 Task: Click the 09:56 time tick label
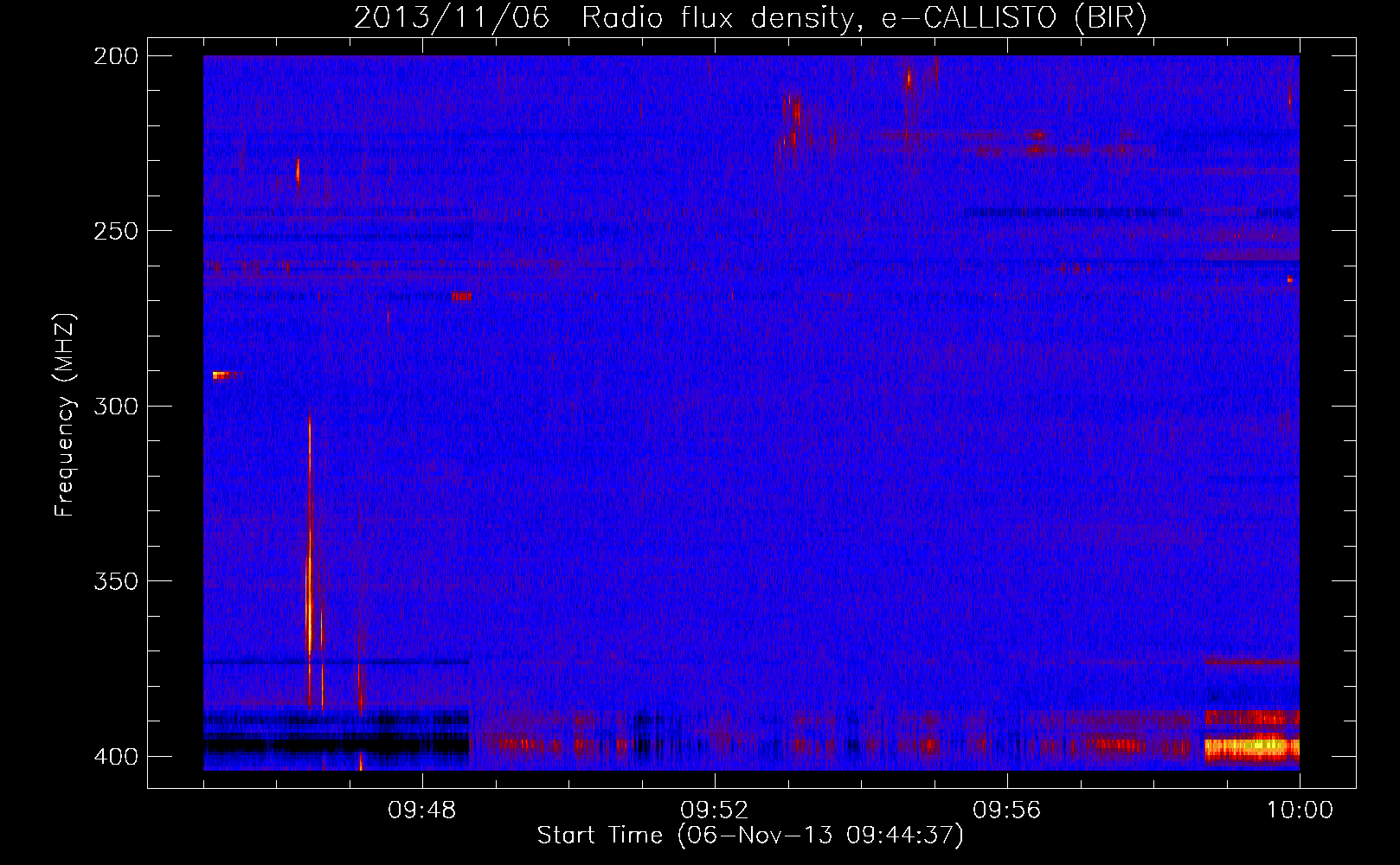pos(1007,811)
